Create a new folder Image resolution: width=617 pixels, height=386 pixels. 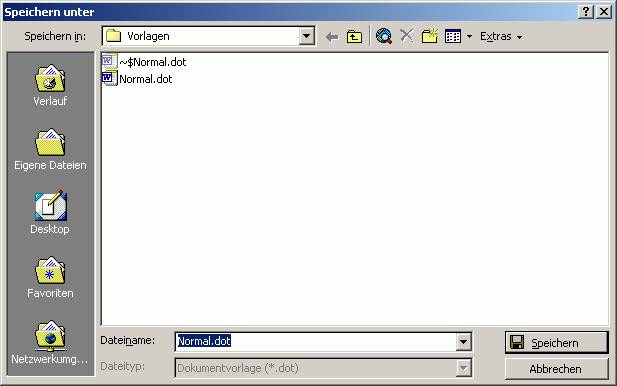click(429, 36)
